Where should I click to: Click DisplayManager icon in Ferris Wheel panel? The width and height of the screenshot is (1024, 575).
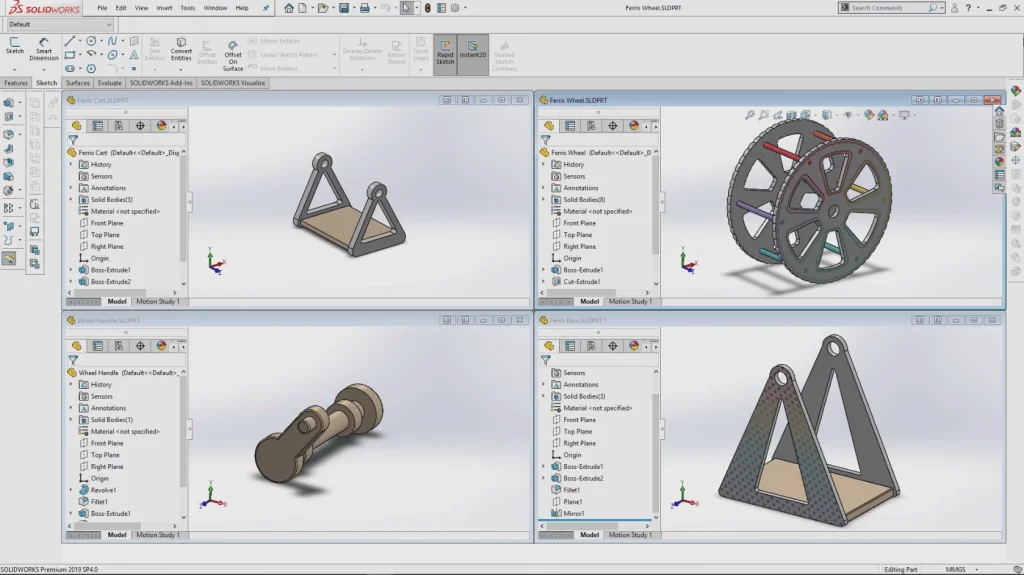point(633,126)
